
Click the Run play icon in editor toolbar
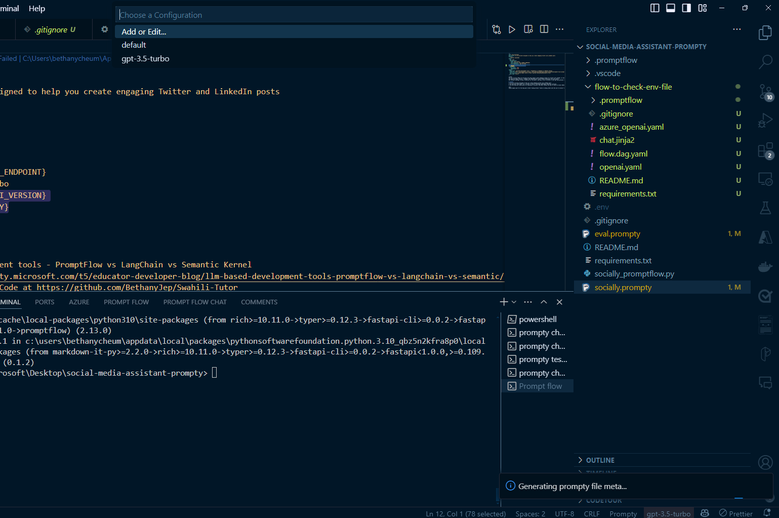(x=512, y=29)
